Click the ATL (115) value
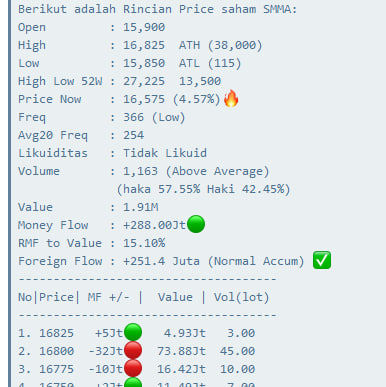This screenshot has width=386, height=387. (210, 63)
